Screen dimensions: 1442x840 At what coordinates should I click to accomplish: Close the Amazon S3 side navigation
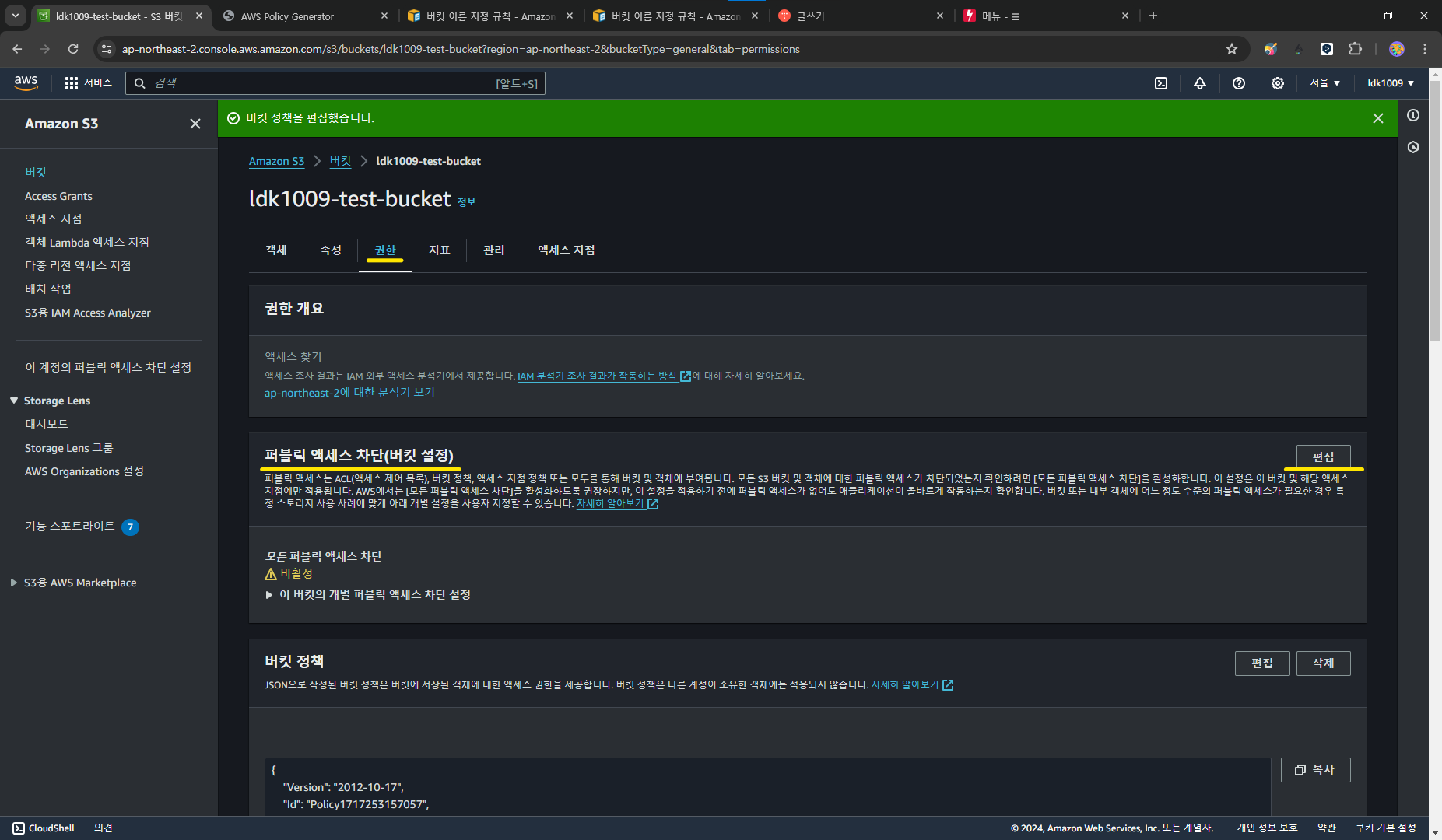[195, 124]
